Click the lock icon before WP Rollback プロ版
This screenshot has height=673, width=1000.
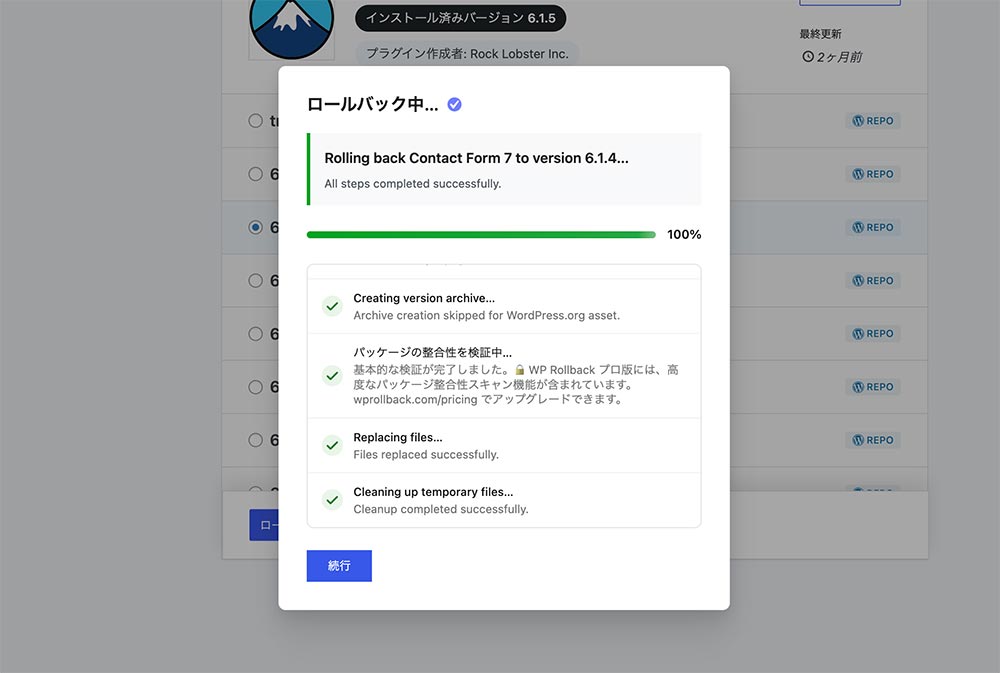pos(520,370)
